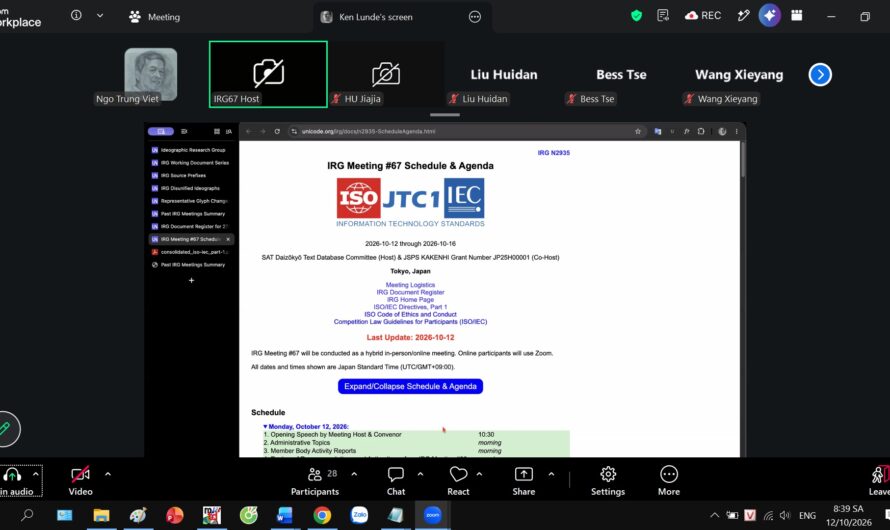The image size is (890, 530).
Task: Follow the Meeting Logistics link
Action: 410,285
